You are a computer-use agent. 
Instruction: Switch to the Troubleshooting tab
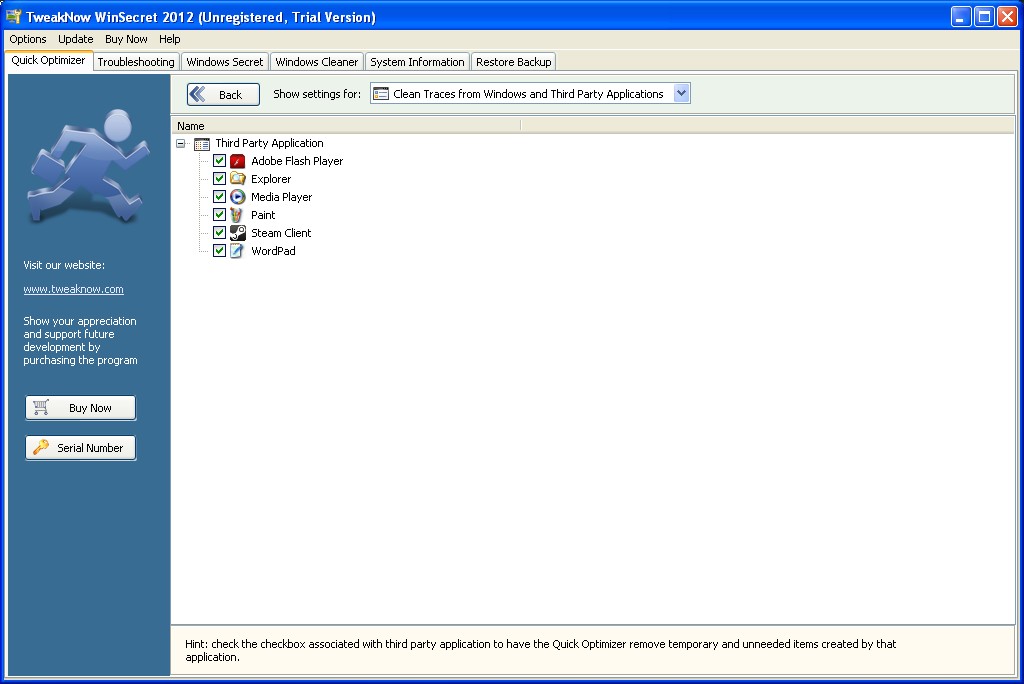[x=136, y=62]
